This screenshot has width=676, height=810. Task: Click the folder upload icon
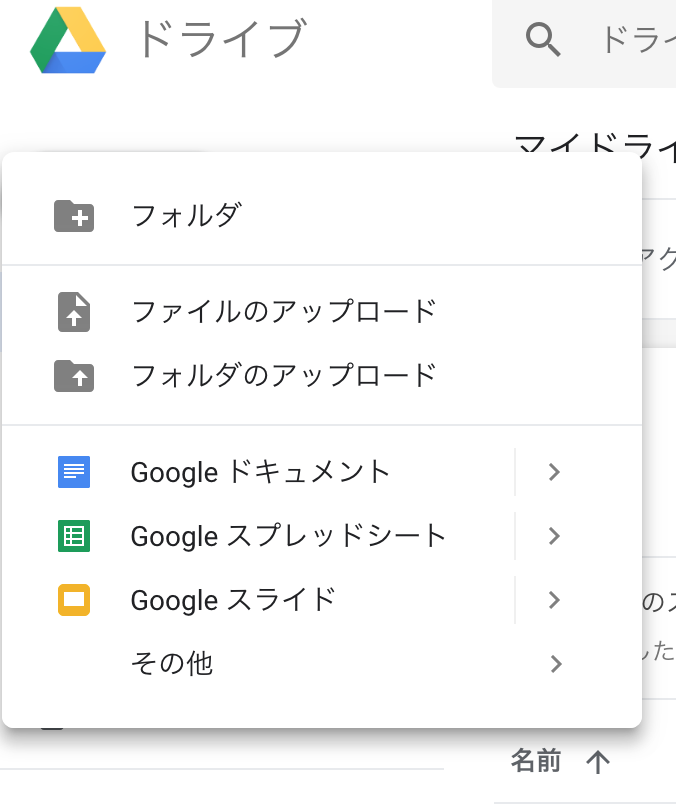coord(74,376)
